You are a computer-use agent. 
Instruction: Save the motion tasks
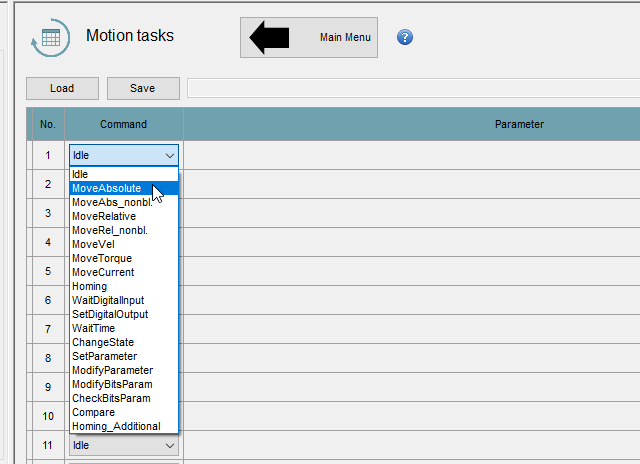[x=143, y=88]
